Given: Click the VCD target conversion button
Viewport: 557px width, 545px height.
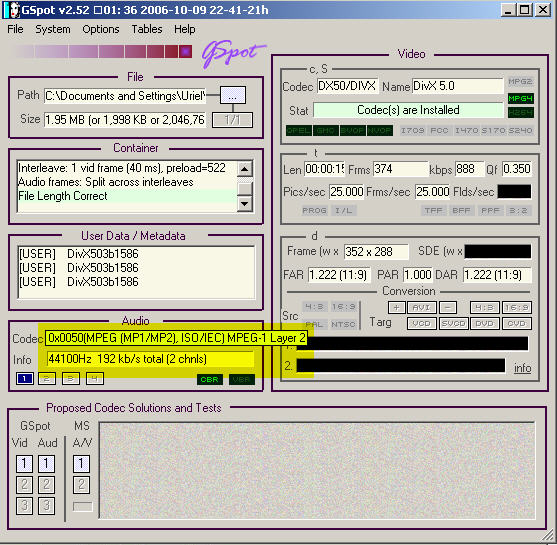Looking at the screenshot, I should (421, 324).
